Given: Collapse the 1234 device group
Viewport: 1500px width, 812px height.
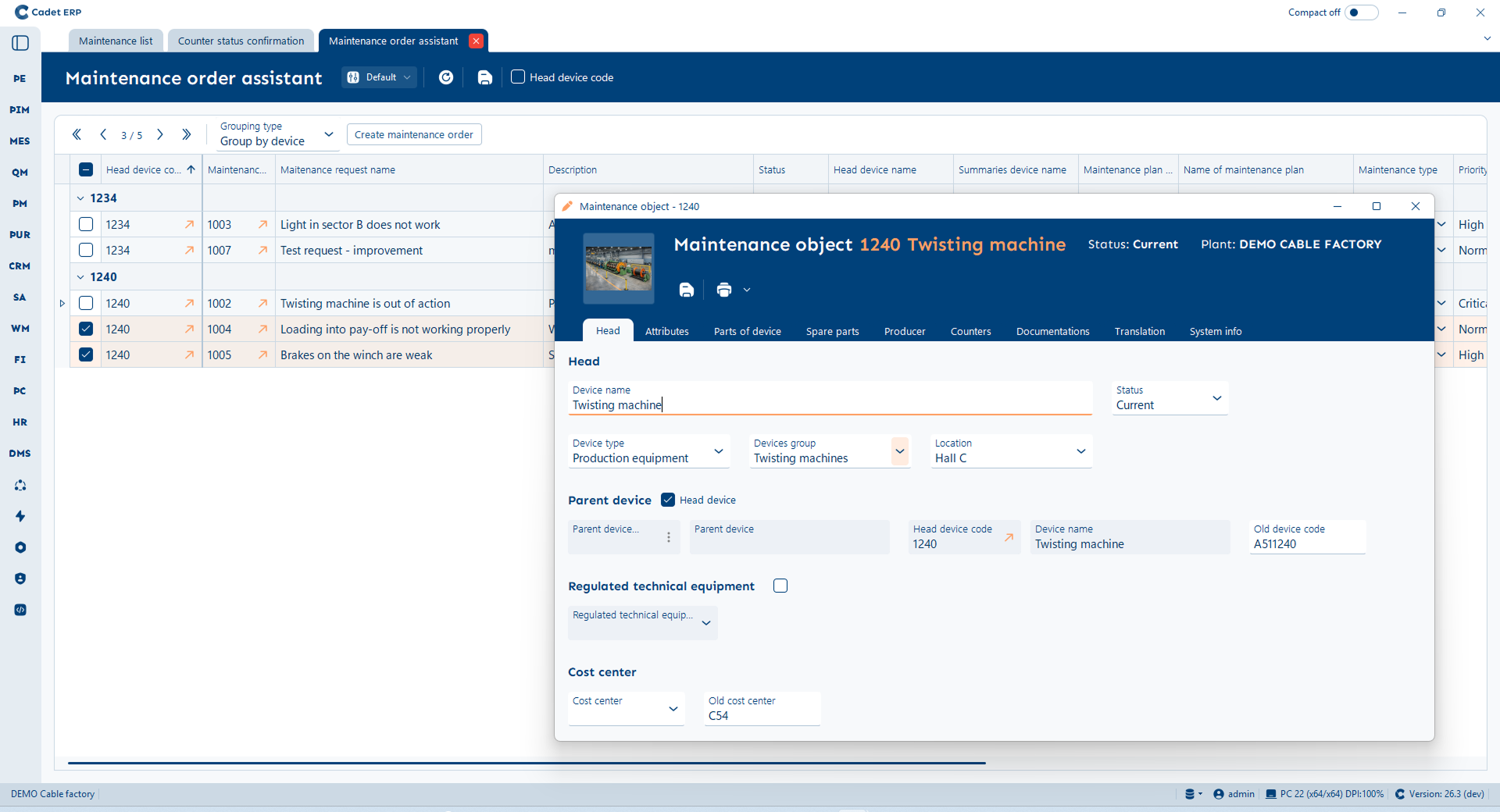Looking at the screenshot, I should [80, 198].
